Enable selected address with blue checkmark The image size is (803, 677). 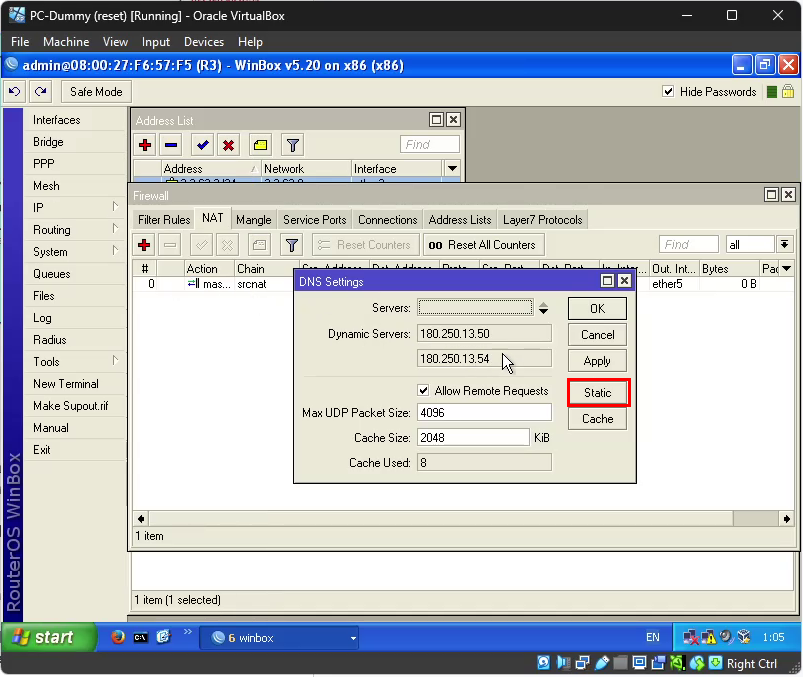[203, 145]
